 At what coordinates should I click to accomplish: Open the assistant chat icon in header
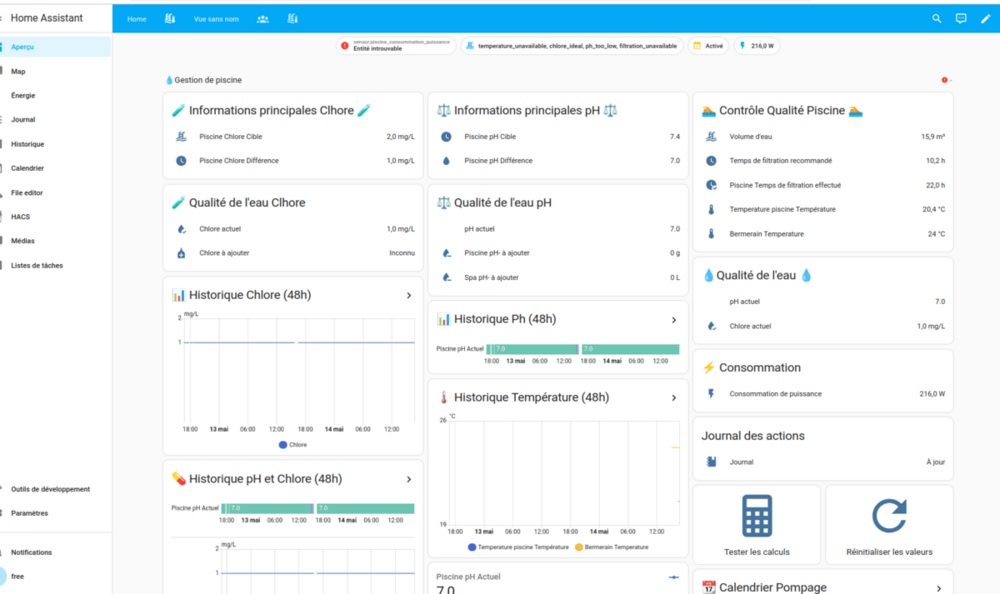(960, 19)
